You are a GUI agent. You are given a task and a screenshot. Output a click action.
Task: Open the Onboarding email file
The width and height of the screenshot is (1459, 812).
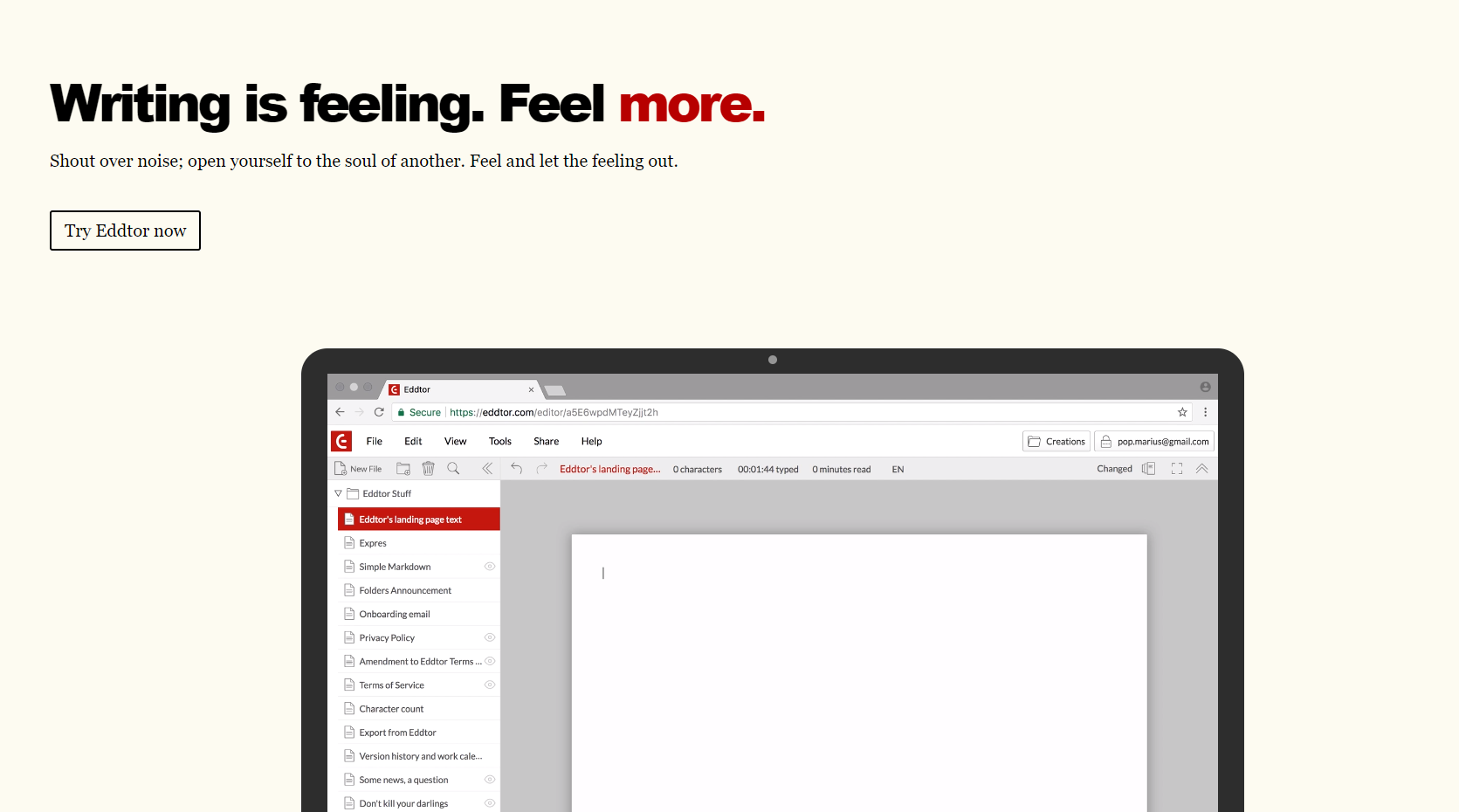419,614
